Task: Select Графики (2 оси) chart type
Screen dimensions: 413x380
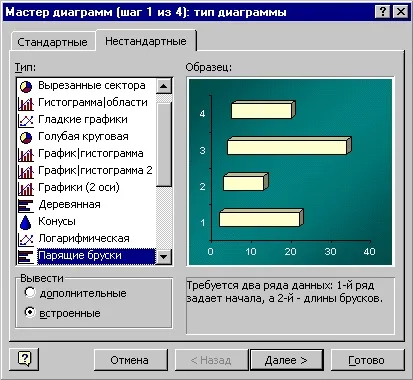Action: (x=79, y=187)
